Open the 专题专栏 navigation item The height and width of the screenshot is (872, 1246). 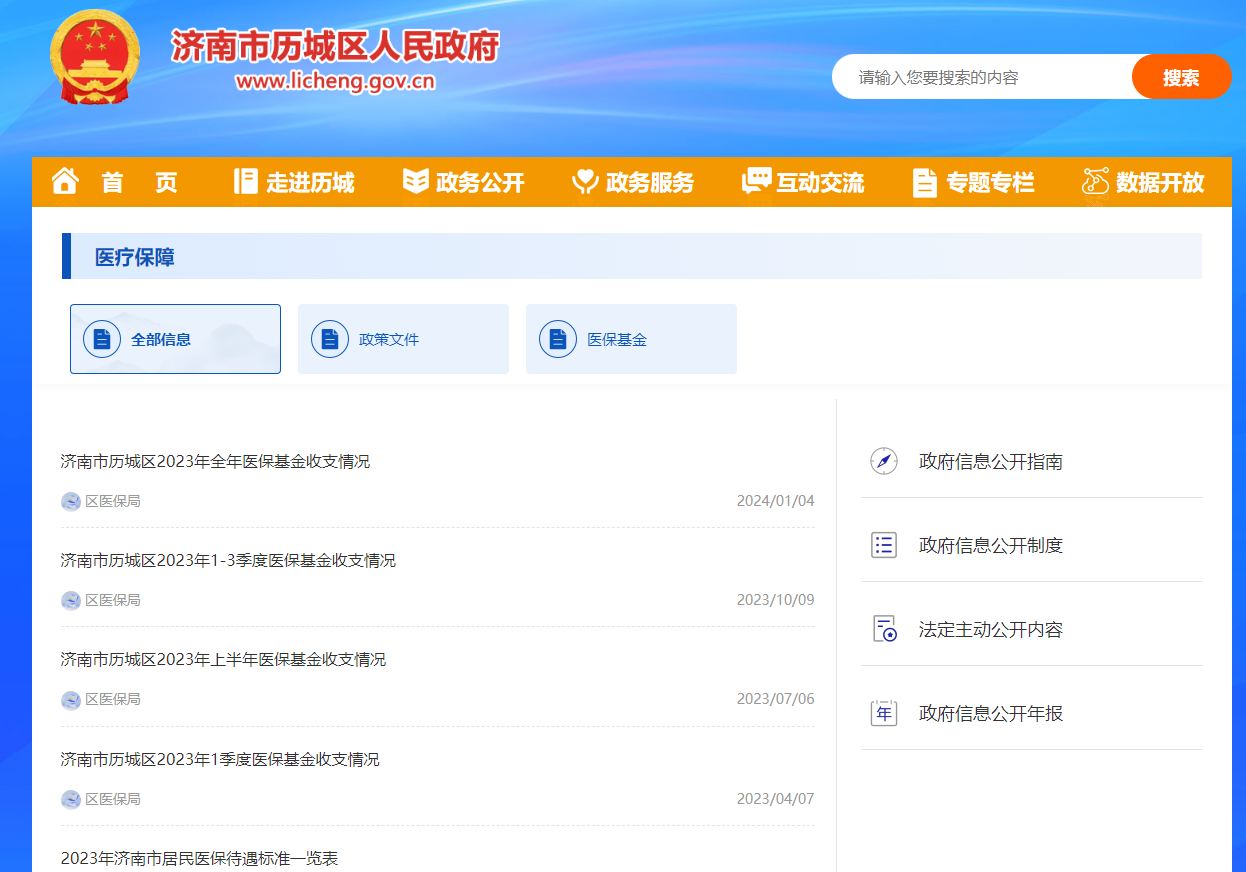(x=990, y=182)
